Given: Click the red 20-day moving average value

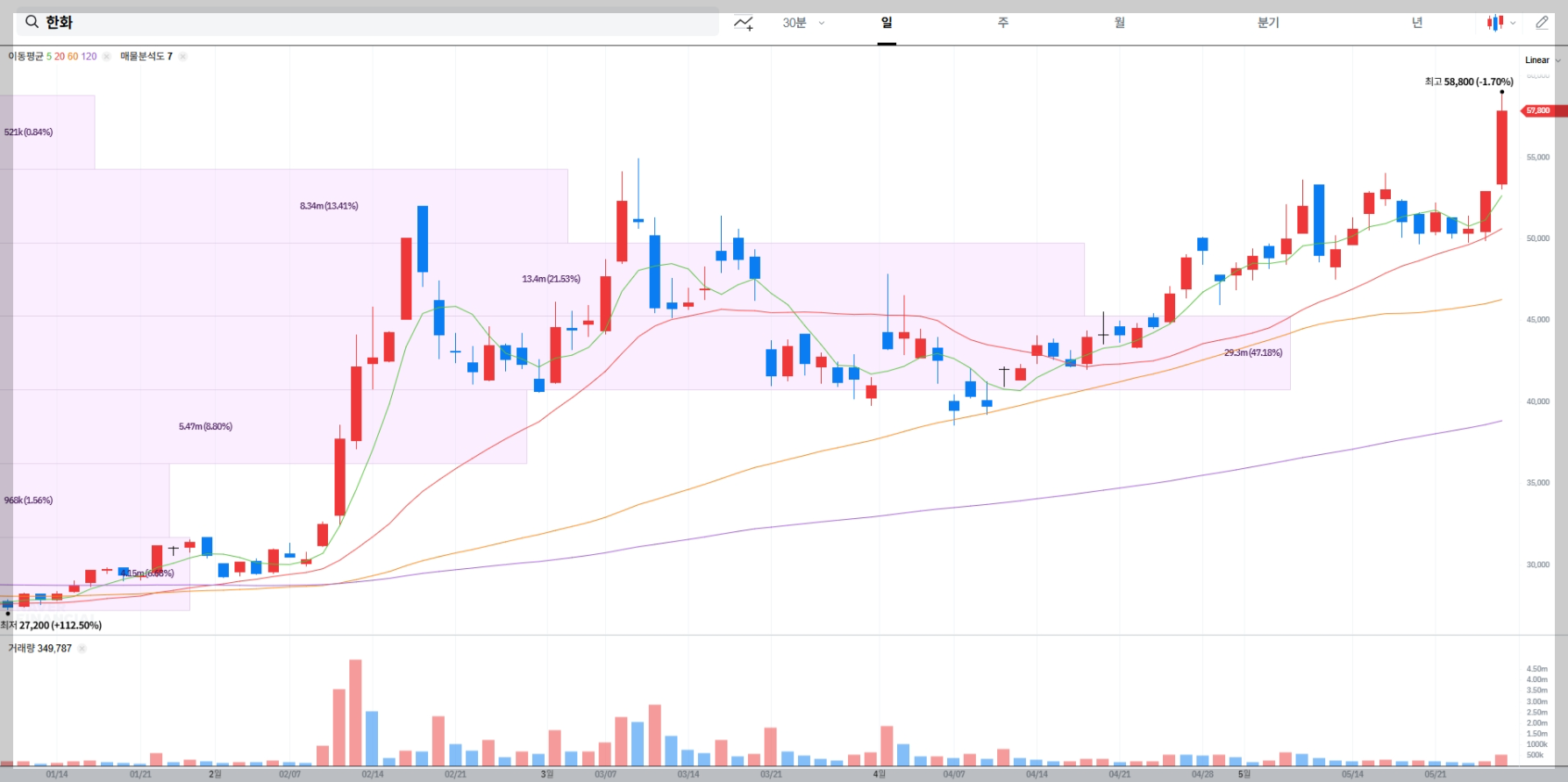Looking at the screenshot, I should point(60,56).
